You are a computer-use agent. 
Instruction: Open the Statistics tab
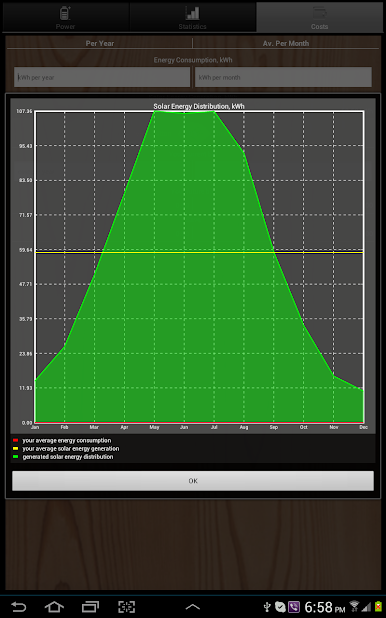192,17
